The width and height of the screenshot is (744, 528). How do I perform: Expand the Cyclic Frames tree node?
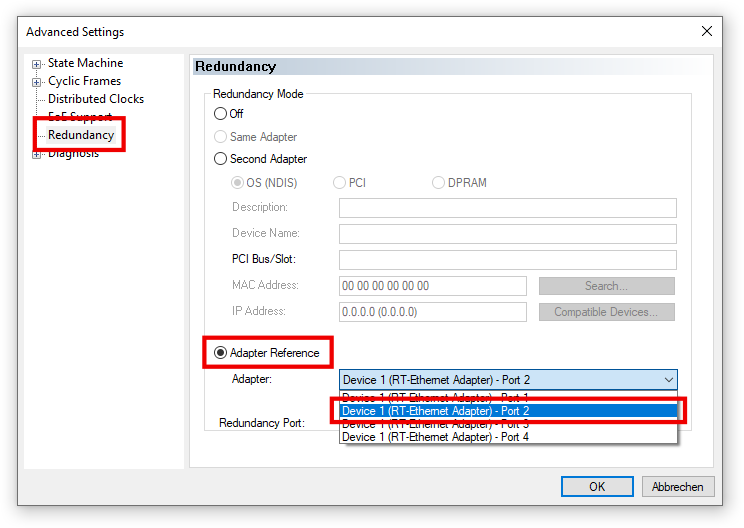point(37,82)
